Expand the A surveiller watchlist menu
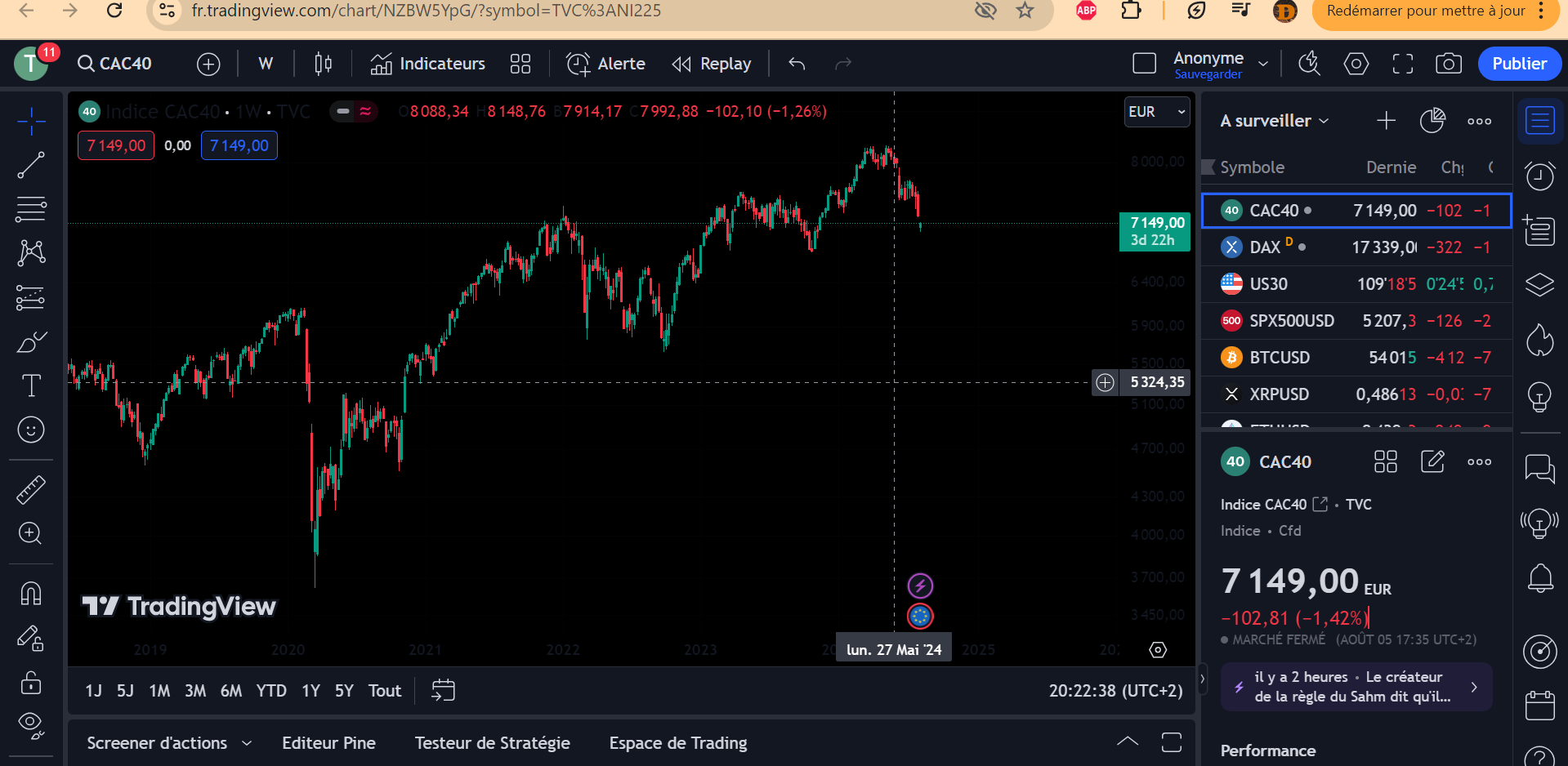The height and width of the screenshot is (766, 1568). tap(1274, 121)
